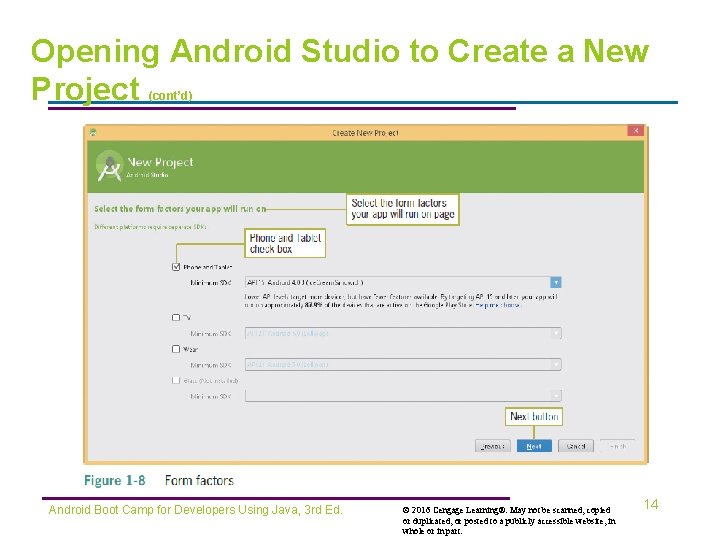This screenshot has height=540, width=720.
Task: Click 'Select the form factors your app will run on' heading
Action: (x=180, y=209)
